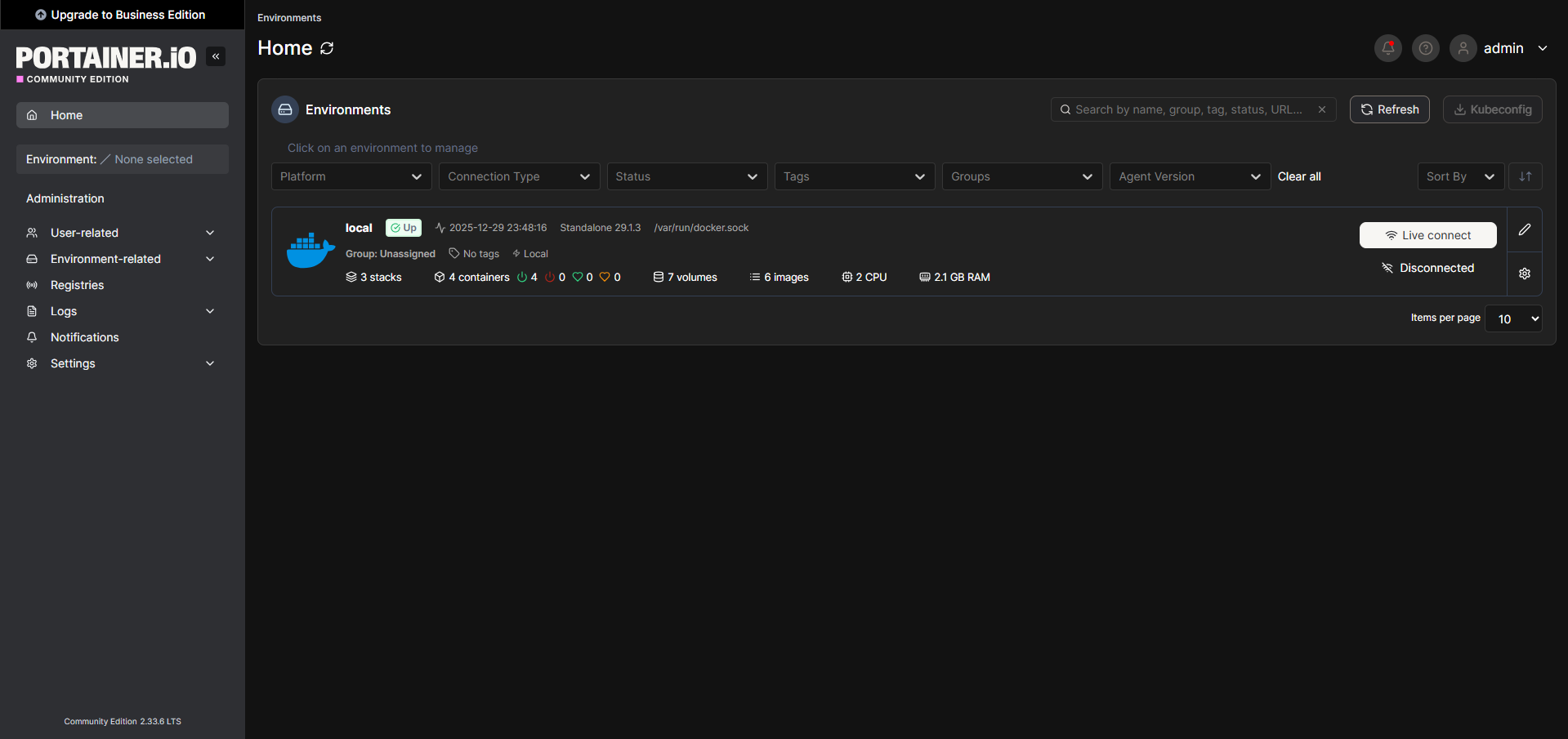Focus the environment search input field

coord(1193,109)
